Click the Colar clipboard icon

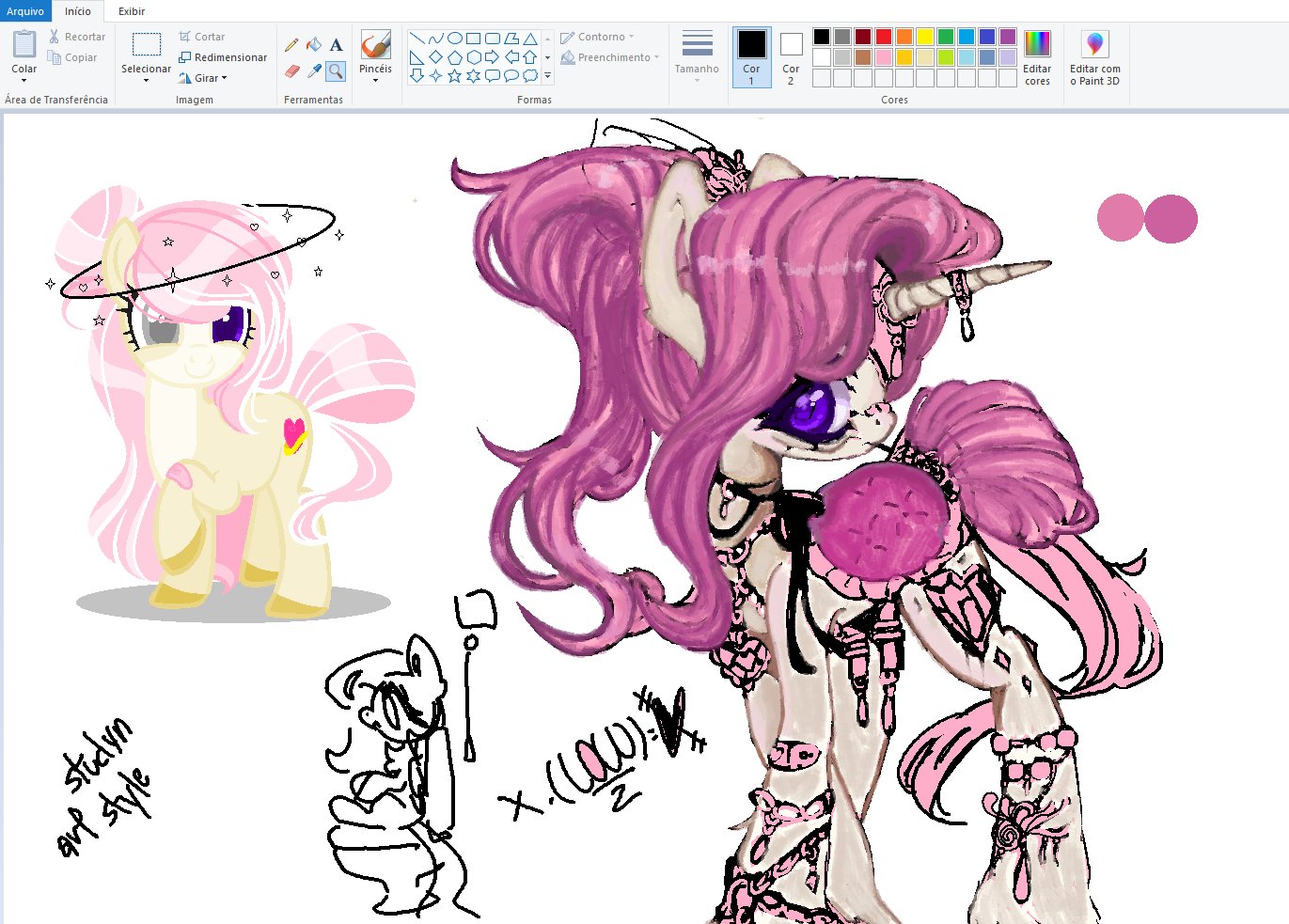24,44
